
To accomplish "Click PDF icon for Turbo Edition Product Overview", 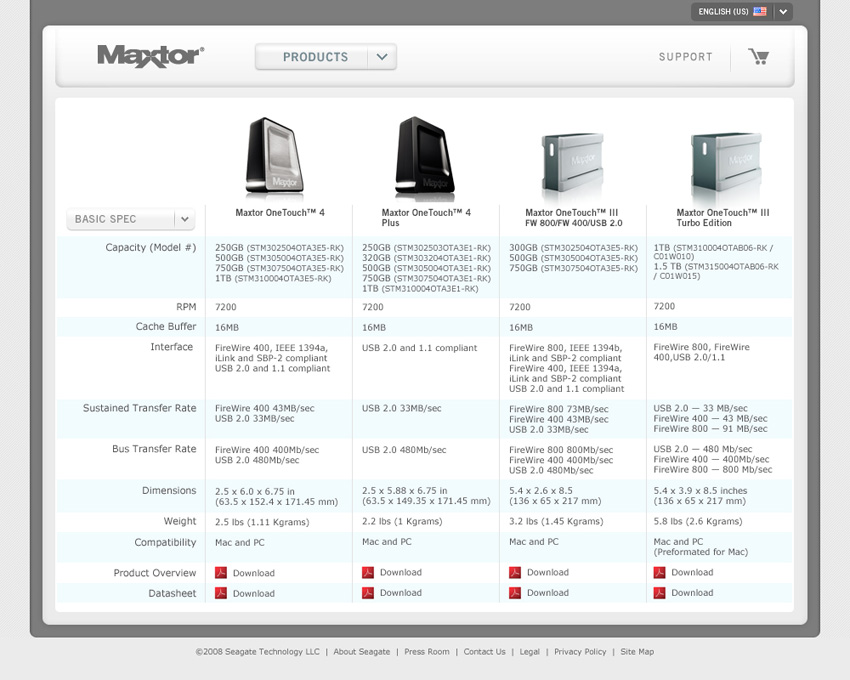I will pyautogui.click(x=659, y=572).
